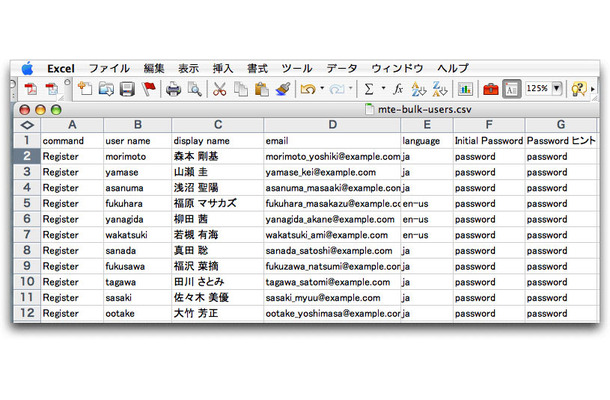Select column D header

pyautogui.click(x=332, y=125)
